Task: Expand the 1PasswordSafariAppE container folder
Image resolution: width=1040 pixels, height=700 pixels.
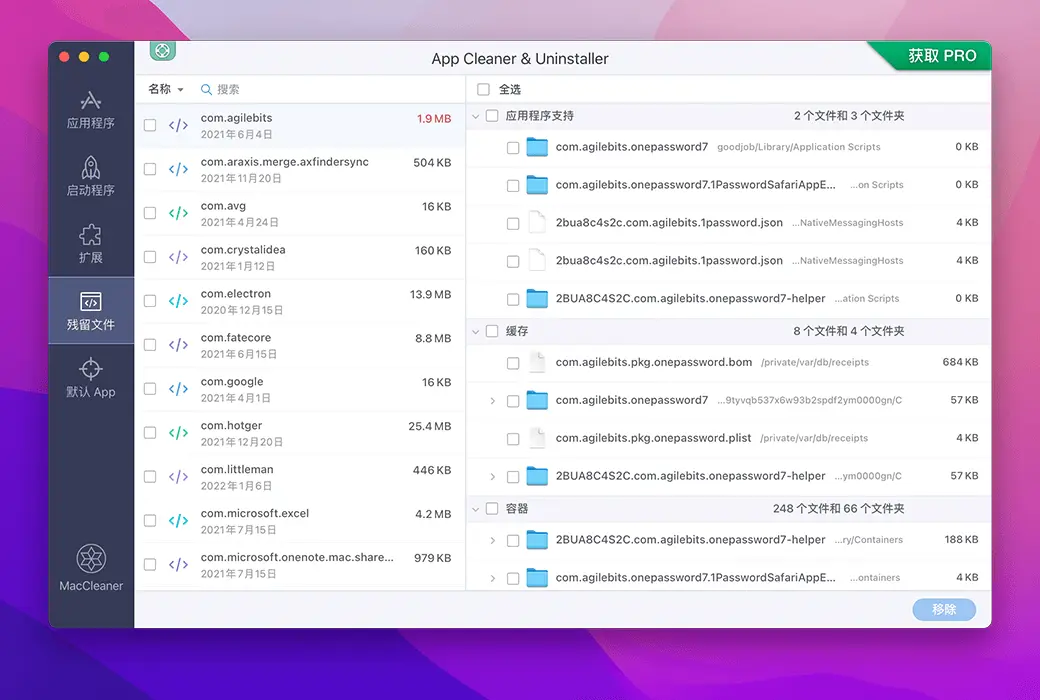Action: (492, 579)
